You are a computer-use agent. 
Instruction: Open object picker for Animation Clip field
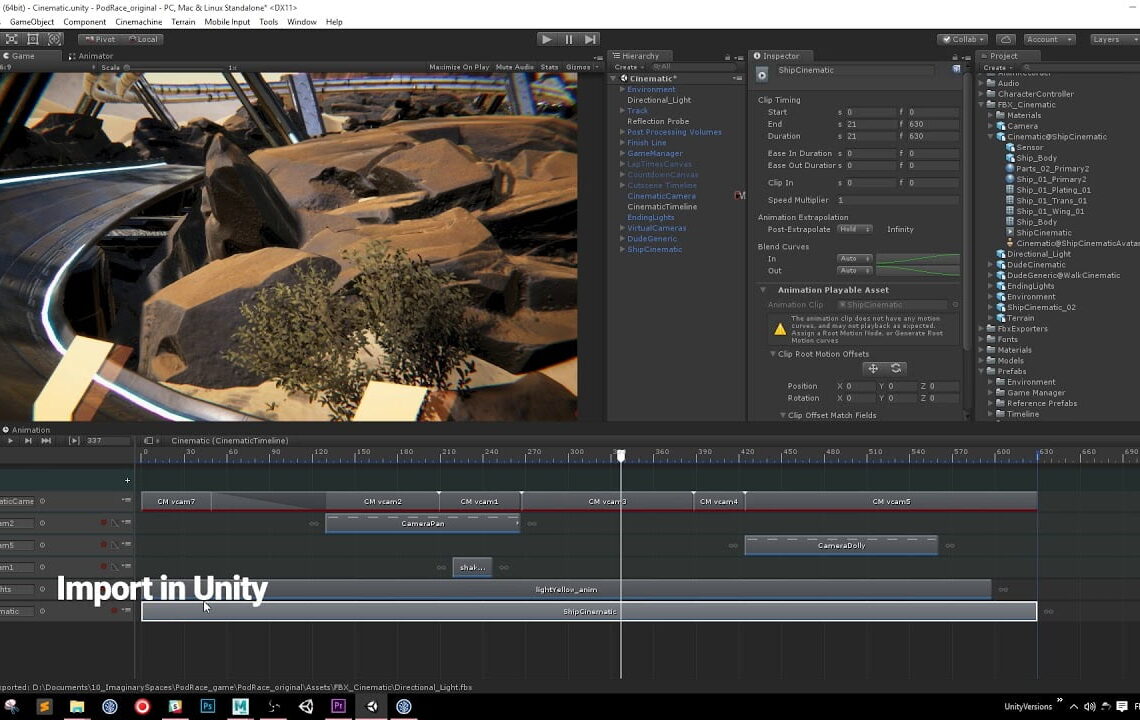(955, 305)
